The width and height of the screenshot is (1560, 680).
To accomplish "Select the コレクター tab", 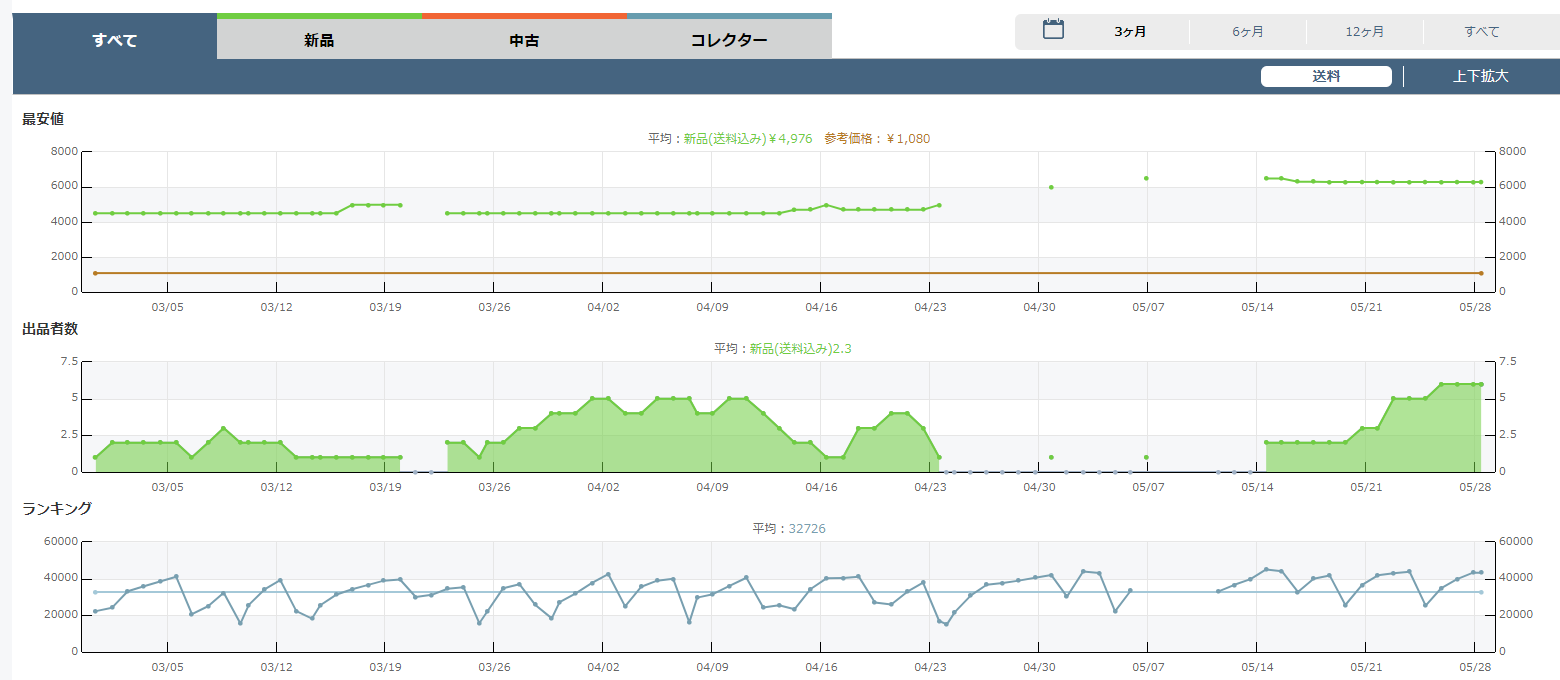I will pos(729,40).
